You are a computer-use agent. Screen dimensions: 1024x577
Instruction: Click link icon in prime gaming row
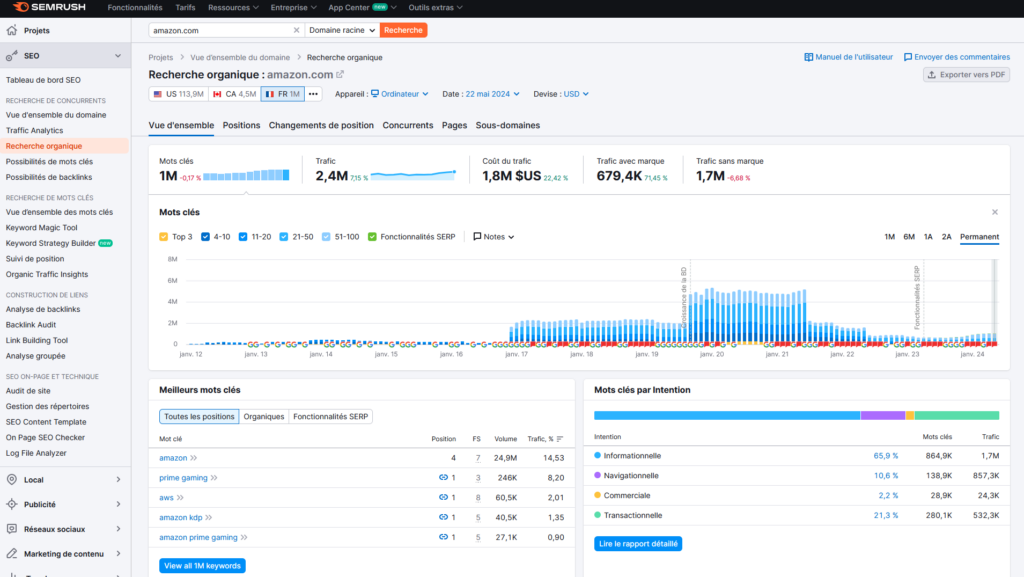tap(443, 478)
